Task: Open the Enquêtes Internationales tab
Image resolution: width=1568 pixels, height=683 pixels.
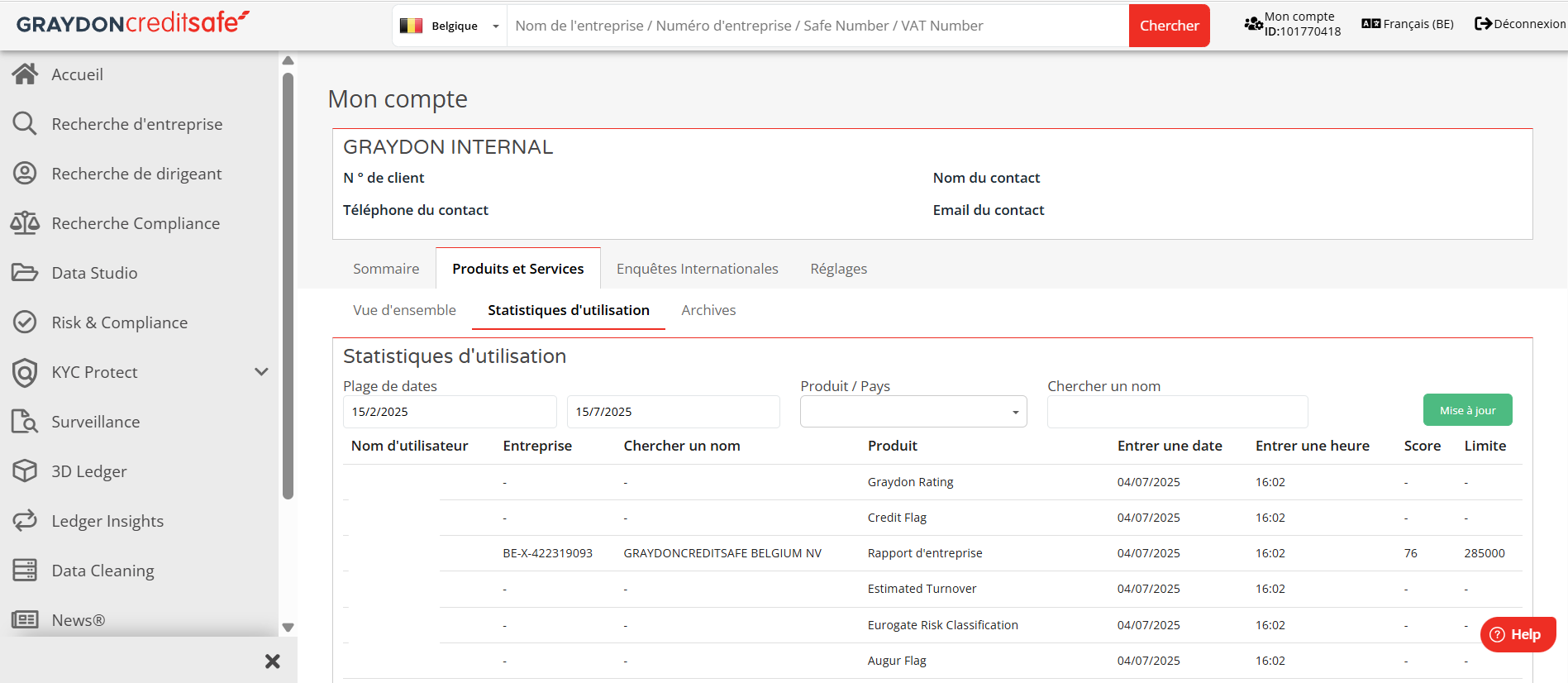Action: point(698,269)
